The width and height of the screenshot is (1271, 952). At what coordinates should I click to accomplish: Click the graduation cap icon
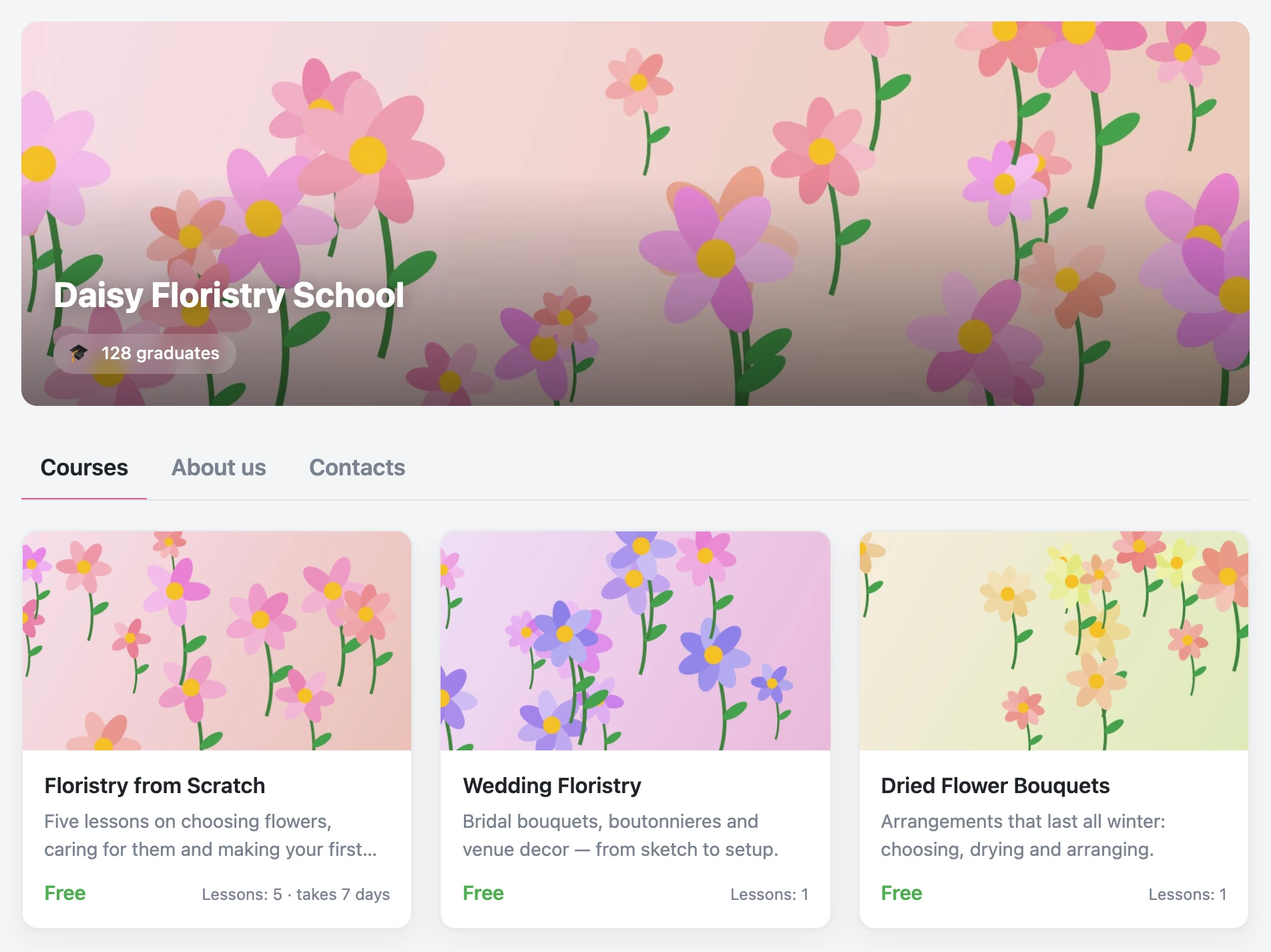tap(79, 352)
